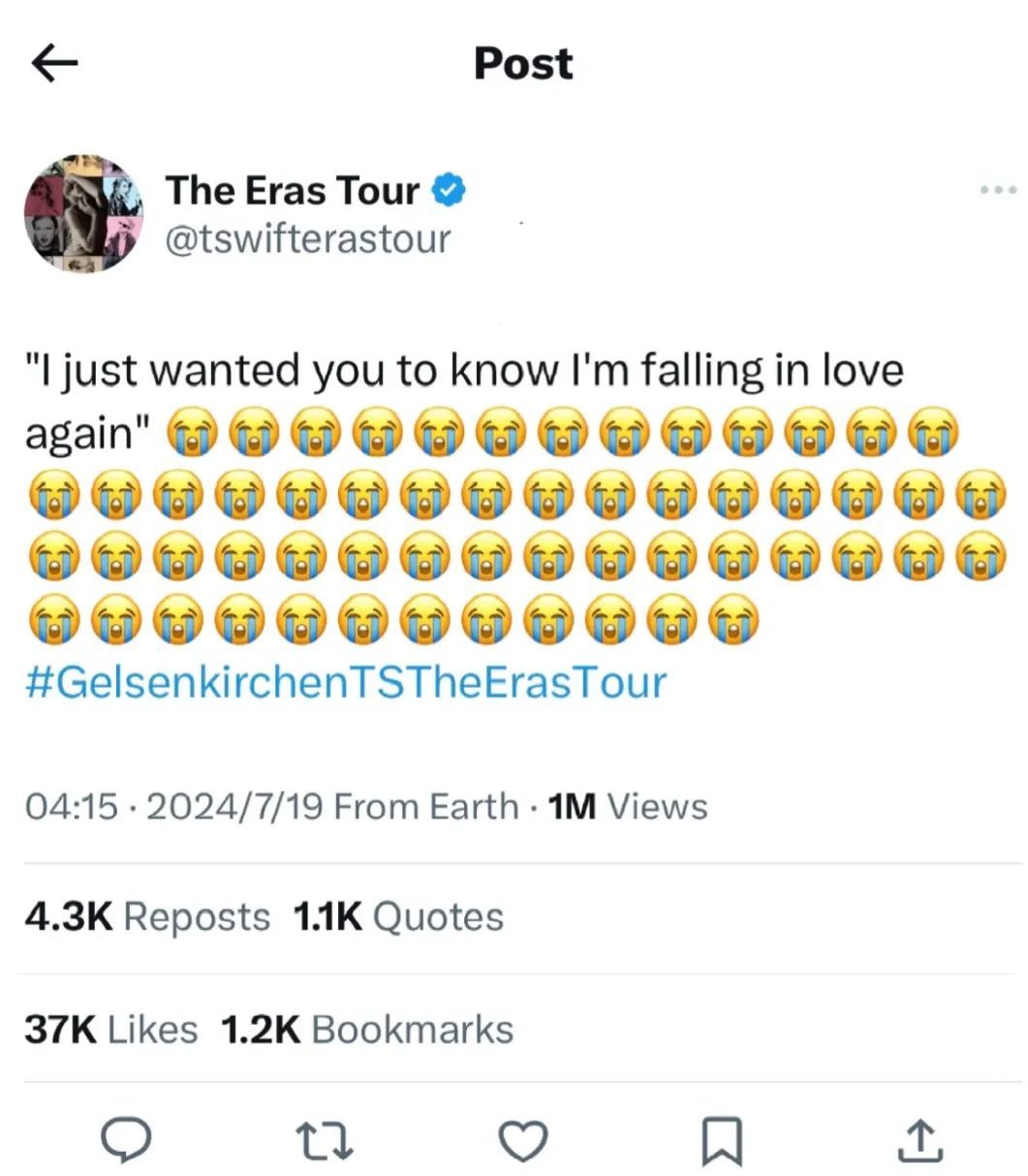View the 37K Likes list

coord(110,1029)
